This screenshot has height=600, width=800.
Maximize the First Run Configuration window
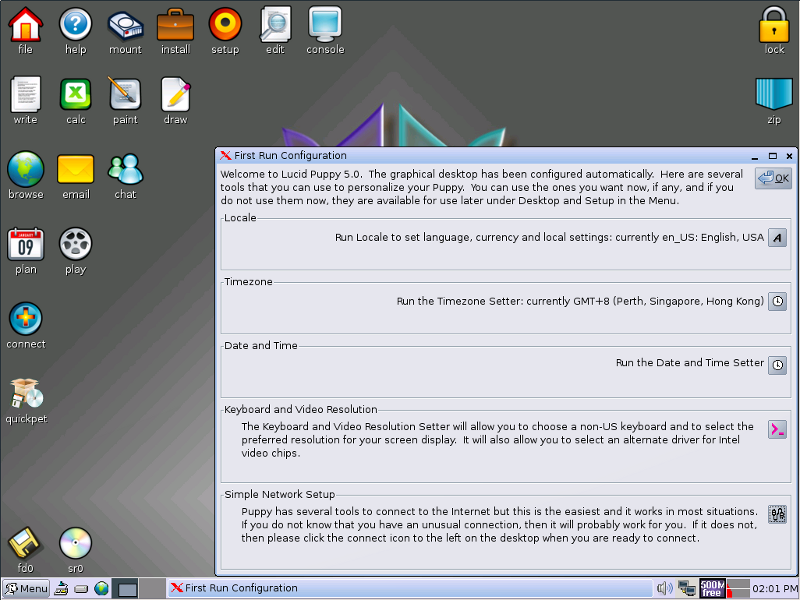click(x=772, y=156)
